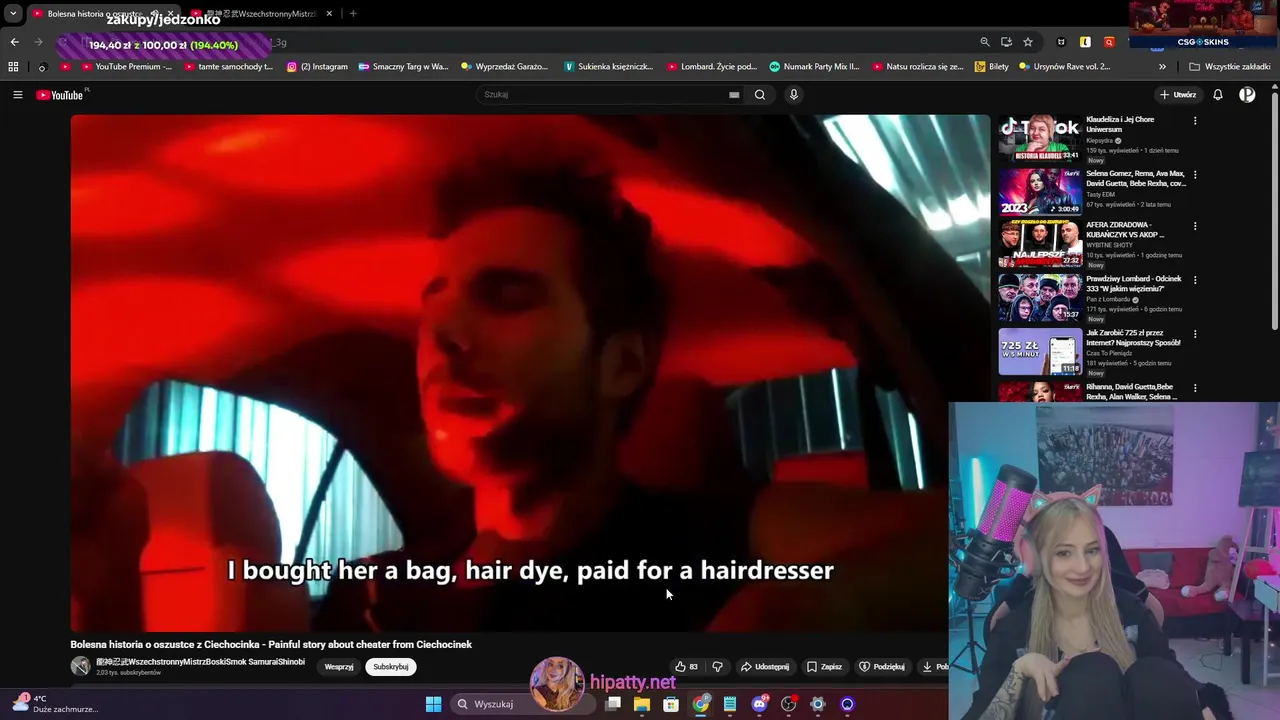Click the taskbar search box 'Wyszukaj'

point(523,704)
